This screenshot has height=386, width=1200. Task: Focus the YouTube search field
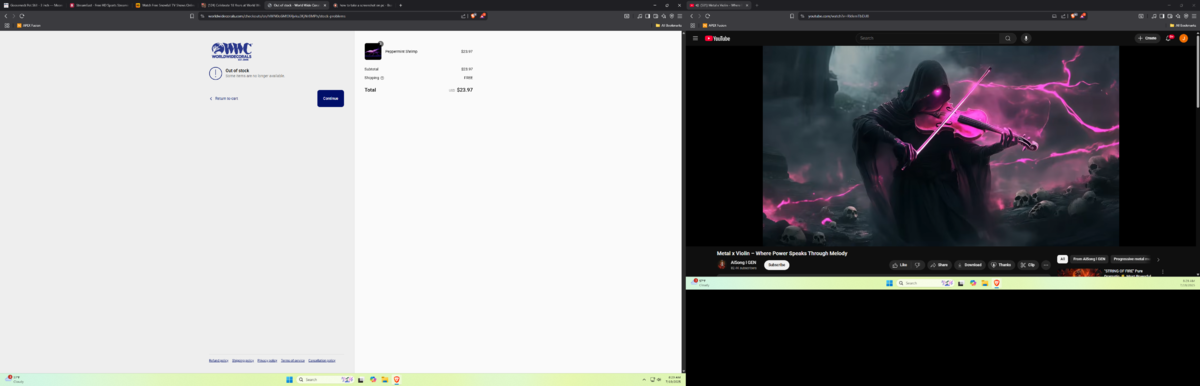tap(927, 38)
